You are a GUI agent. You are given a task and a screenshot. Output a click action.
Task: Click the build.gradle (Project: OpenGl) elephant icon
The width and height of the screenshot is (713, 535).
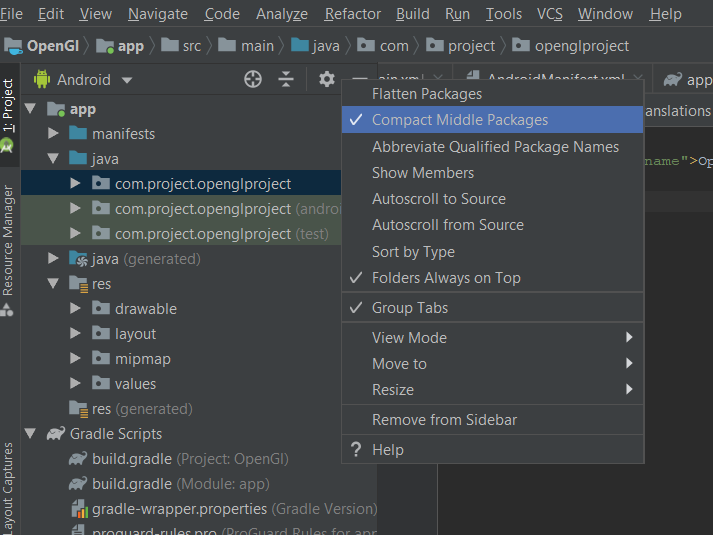coord(78,459)
